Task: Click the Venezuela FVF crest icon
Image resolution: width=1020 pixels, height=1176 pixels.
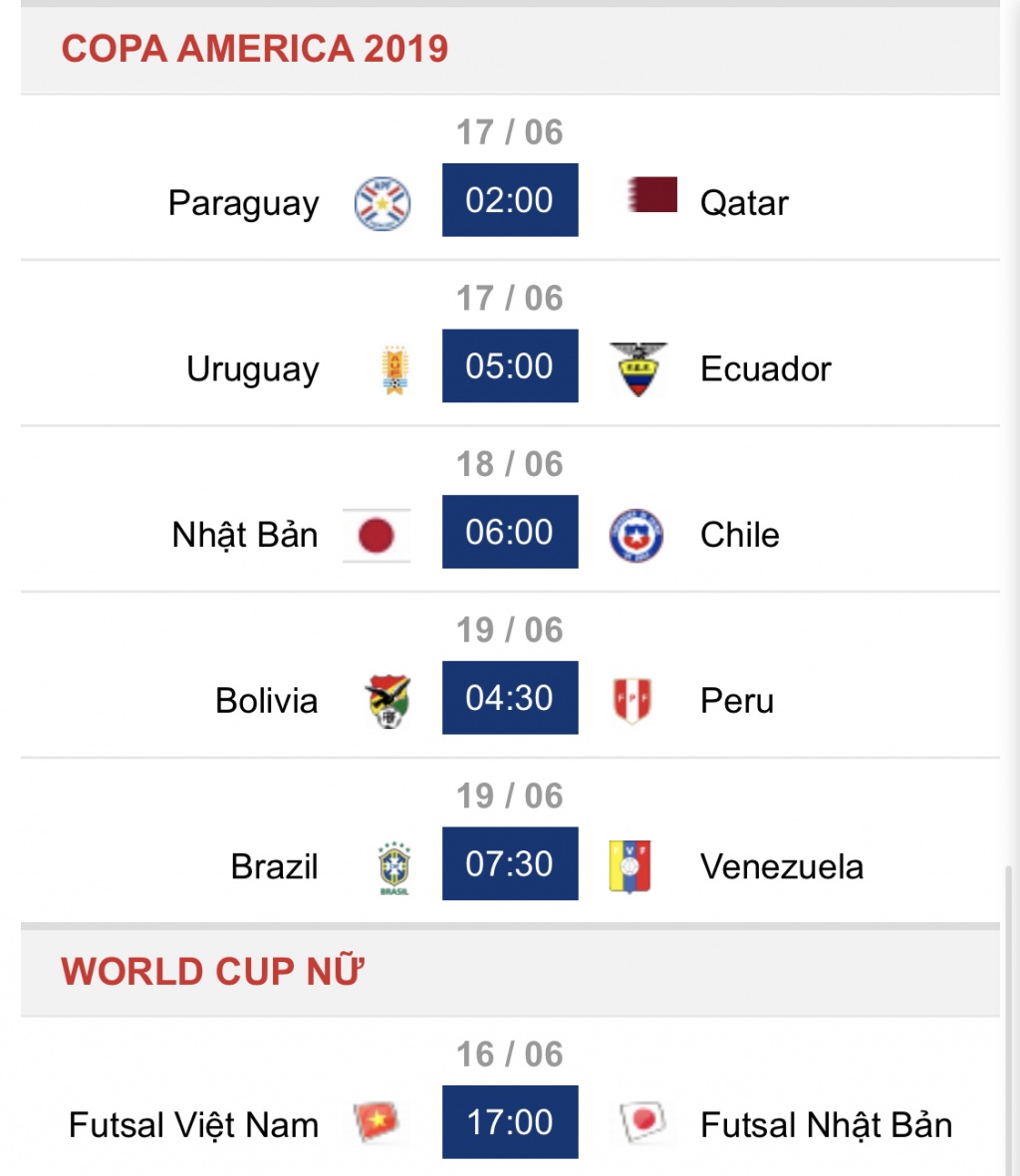Action: point(630,867)
